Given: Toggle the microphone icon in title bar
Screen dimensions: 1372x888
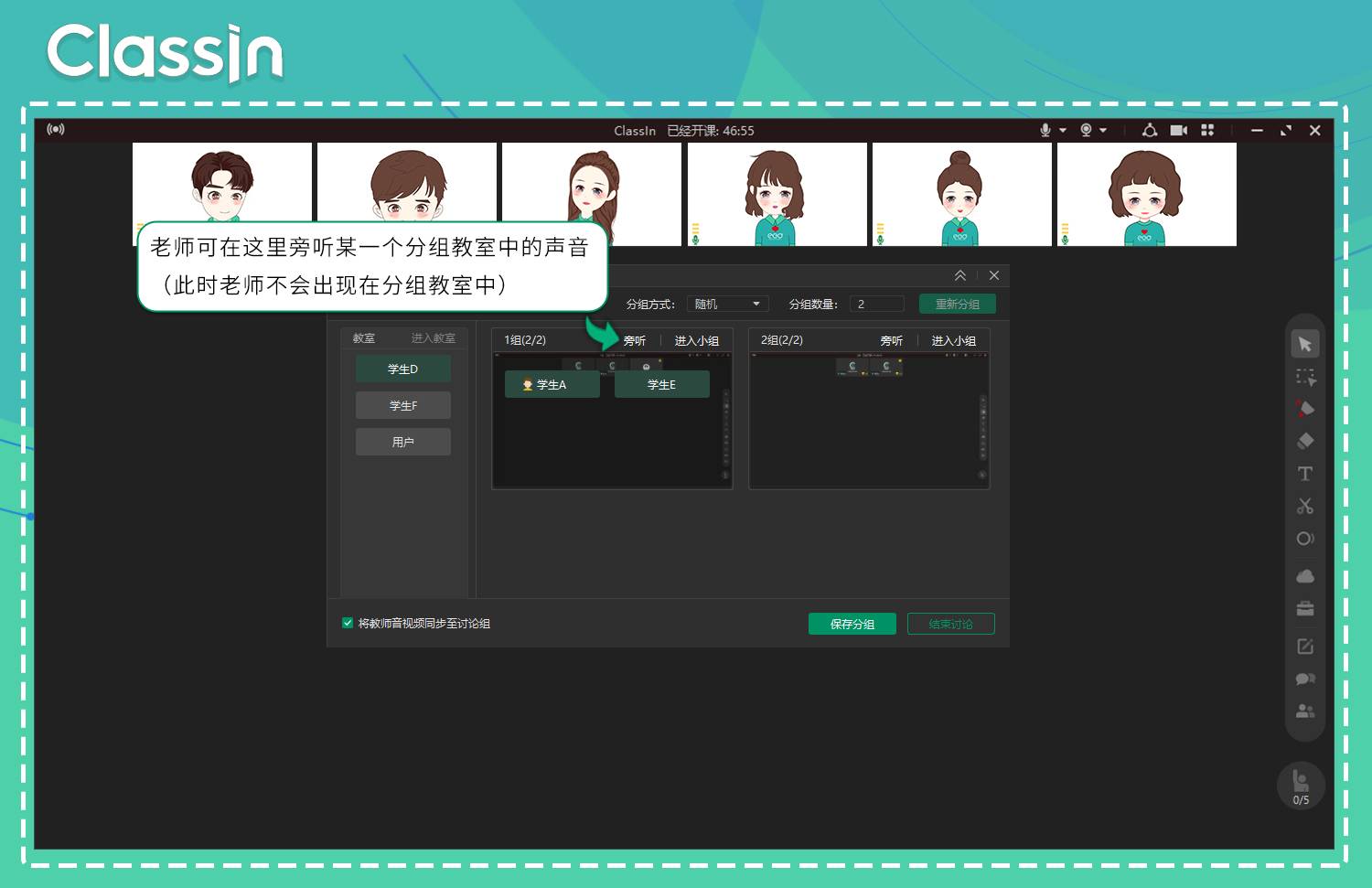Looking at the screenshot, I should click(x=1045, y=130).
